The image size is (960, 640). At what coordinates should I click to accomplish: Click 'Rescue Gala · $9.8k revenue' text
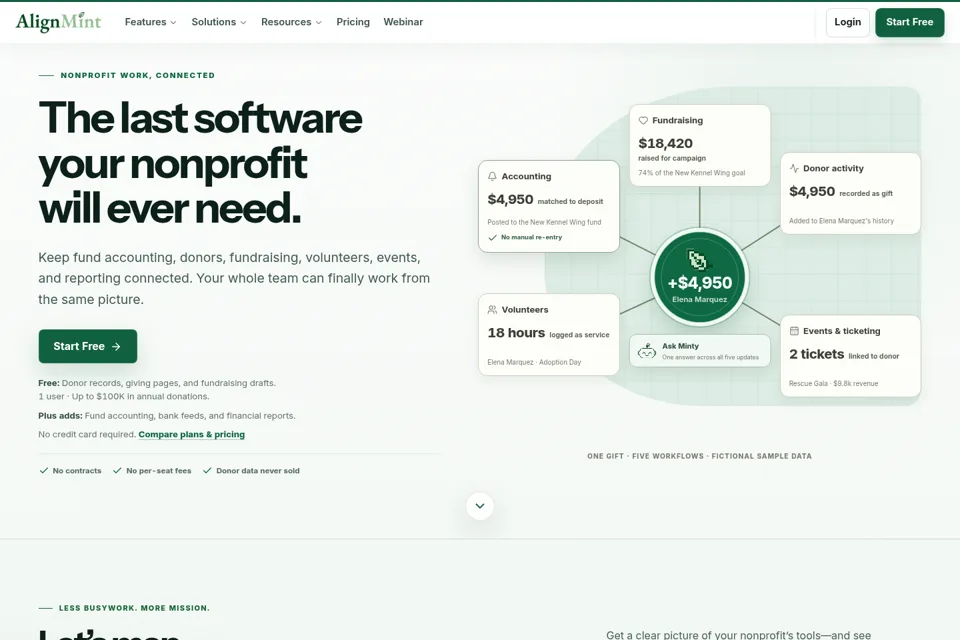coord(833,383)
